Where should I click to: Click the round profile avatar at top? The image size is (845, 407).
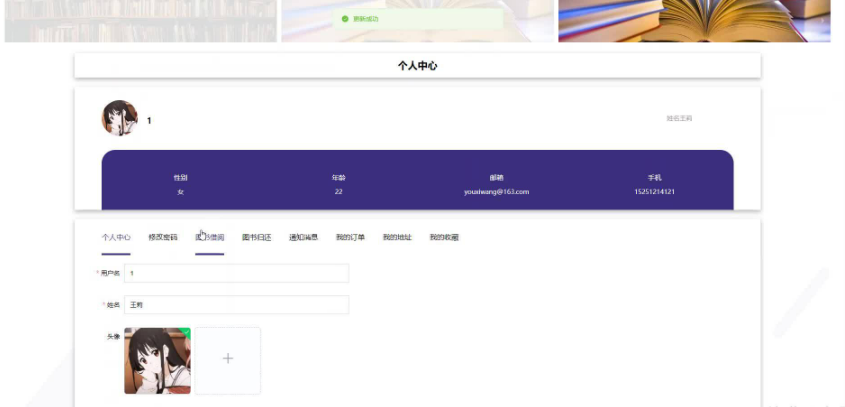click(120, 118)
